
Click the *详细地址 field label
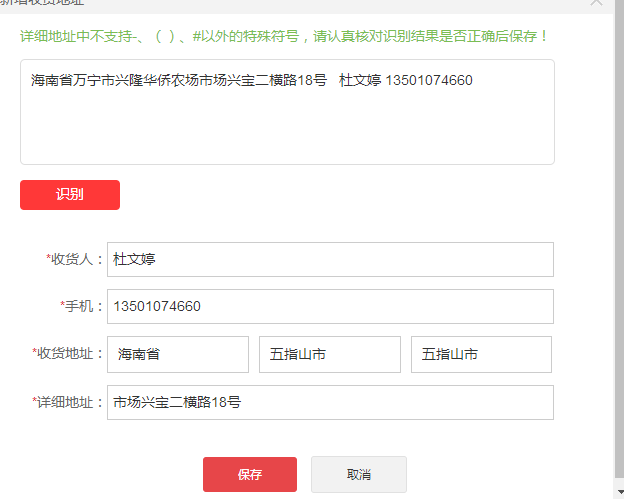click(68, 402)
